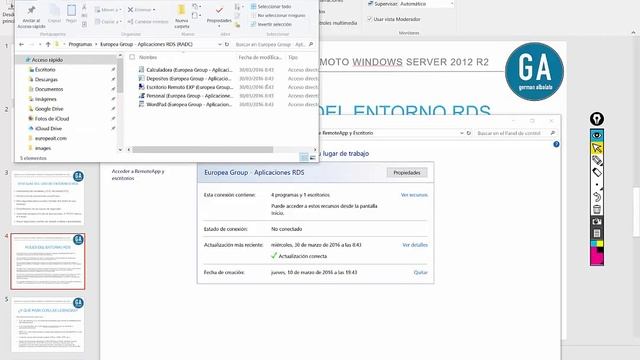The height and width of the screenshot is (360, 640).
Task: Switch Explorer to large icons view
Action: 313,157
